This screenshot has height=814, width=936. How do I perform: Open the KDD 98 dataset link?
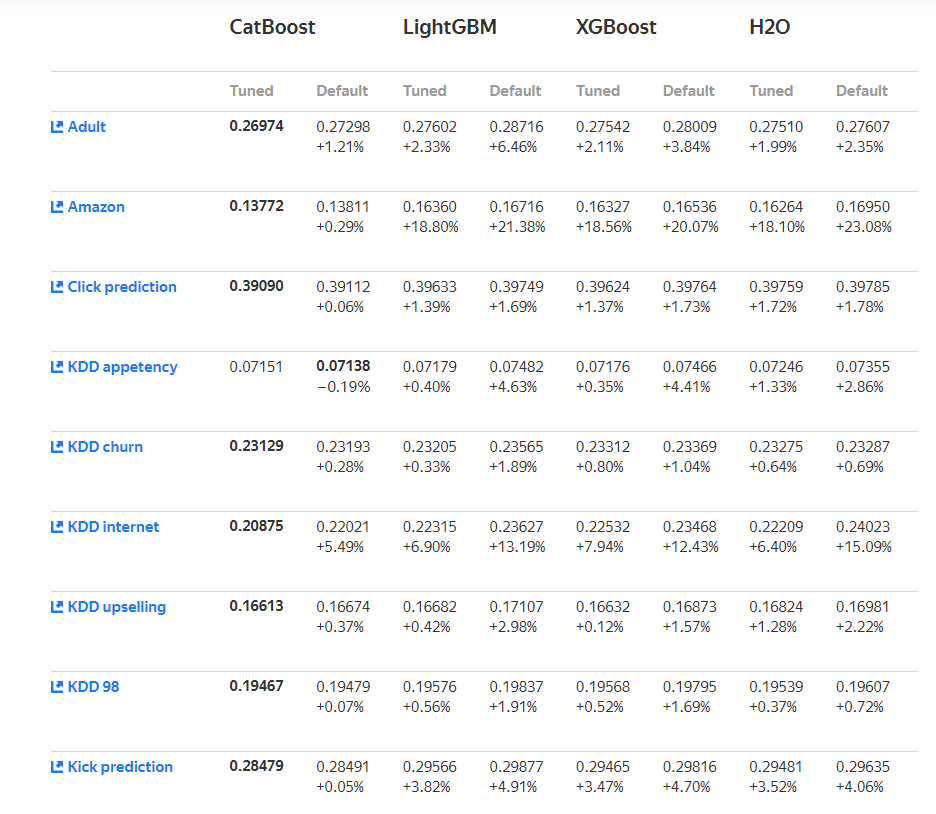click(x=93, y=687)
